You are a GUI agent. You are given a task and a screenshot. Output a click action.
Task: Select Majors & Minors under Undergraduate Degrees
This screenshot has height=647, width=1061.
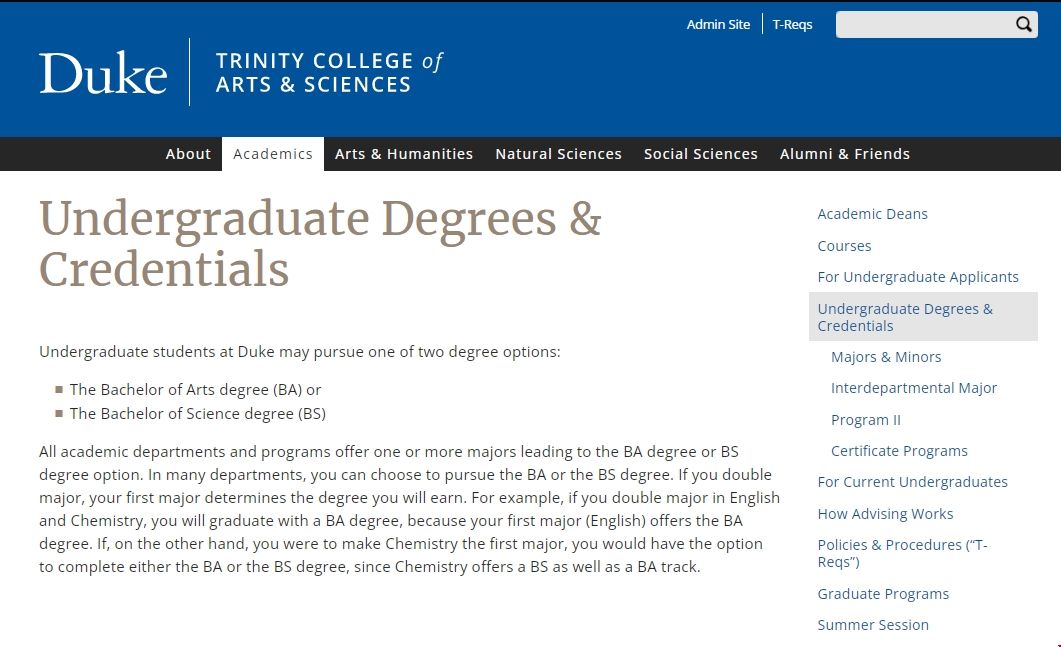click(886, 356)
